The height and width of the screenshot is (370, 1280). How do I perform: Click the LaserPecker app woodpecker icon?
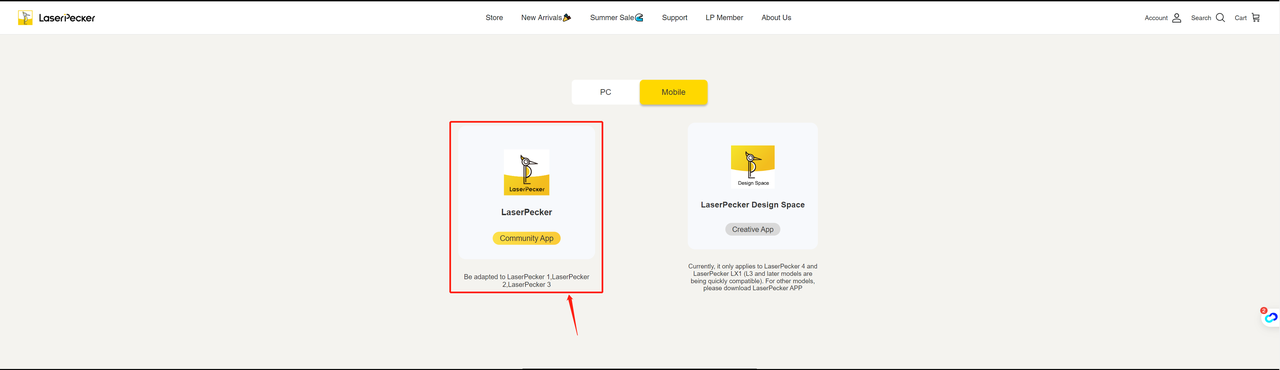click(x=527, y=172)
